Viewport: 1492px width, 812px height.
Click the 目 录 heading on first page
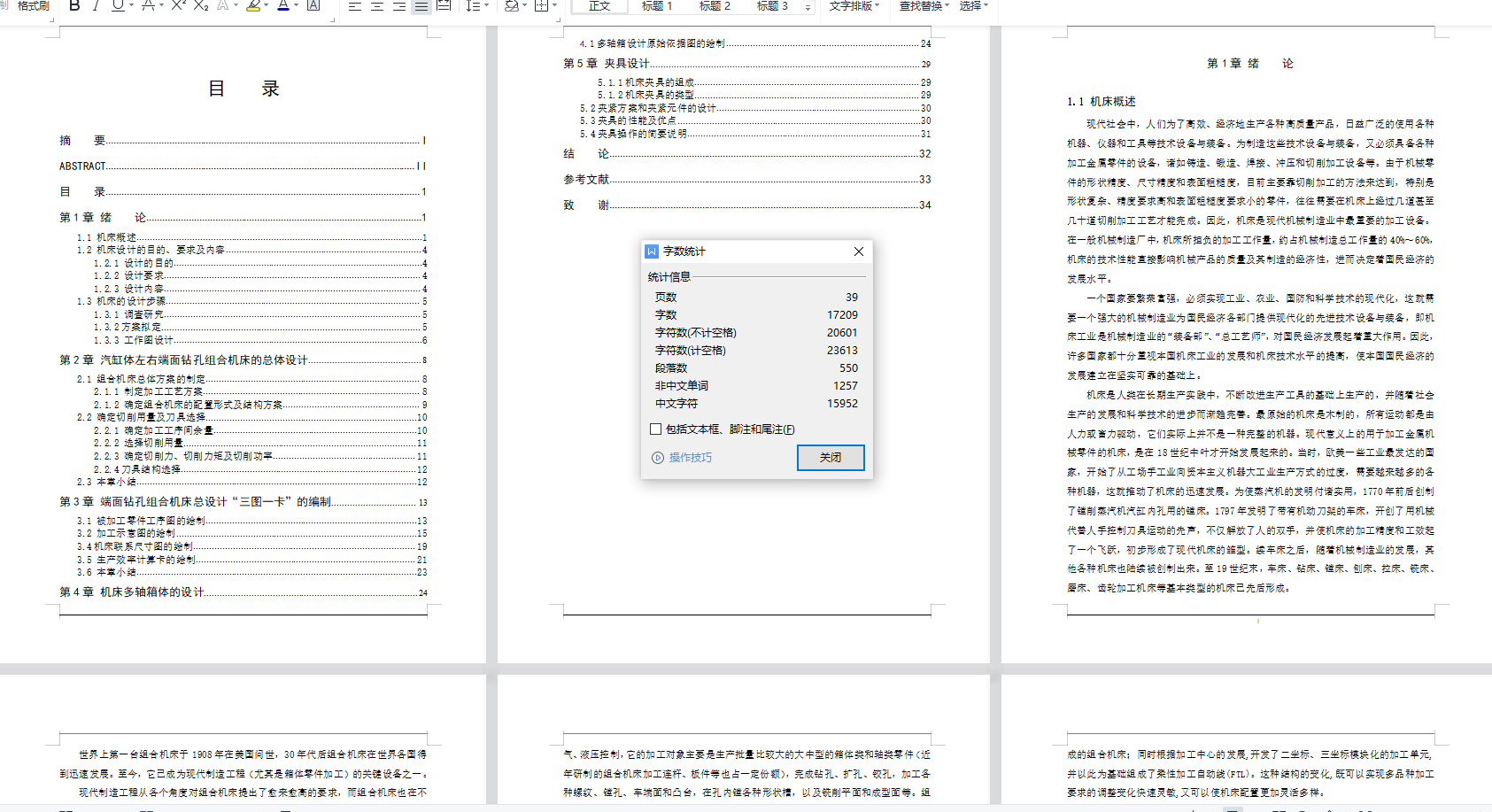(244, 89)
